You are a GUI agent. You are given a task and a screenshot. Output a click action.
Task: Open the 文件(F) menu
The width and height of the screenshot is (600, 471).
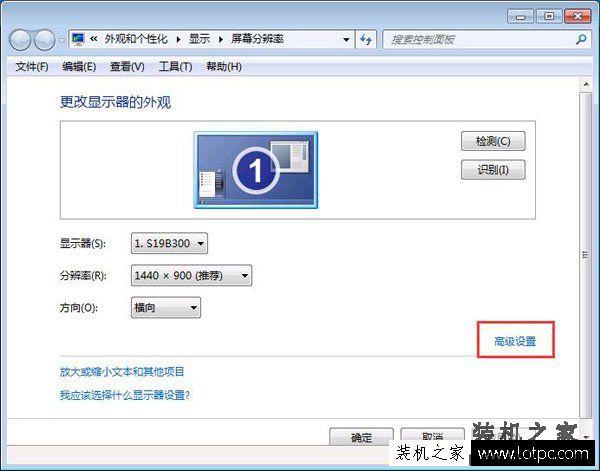[x=32, y=67]
